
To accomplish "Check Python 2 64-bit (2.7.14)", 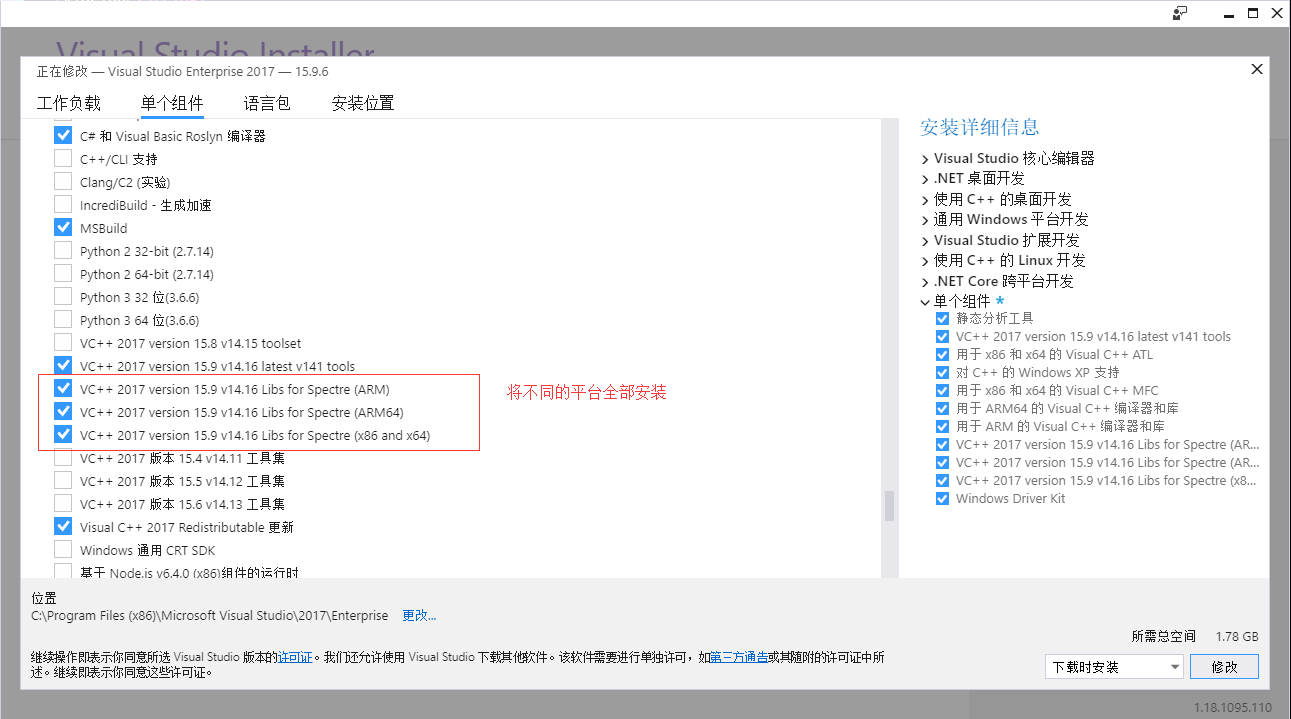I will click(63, 274).
